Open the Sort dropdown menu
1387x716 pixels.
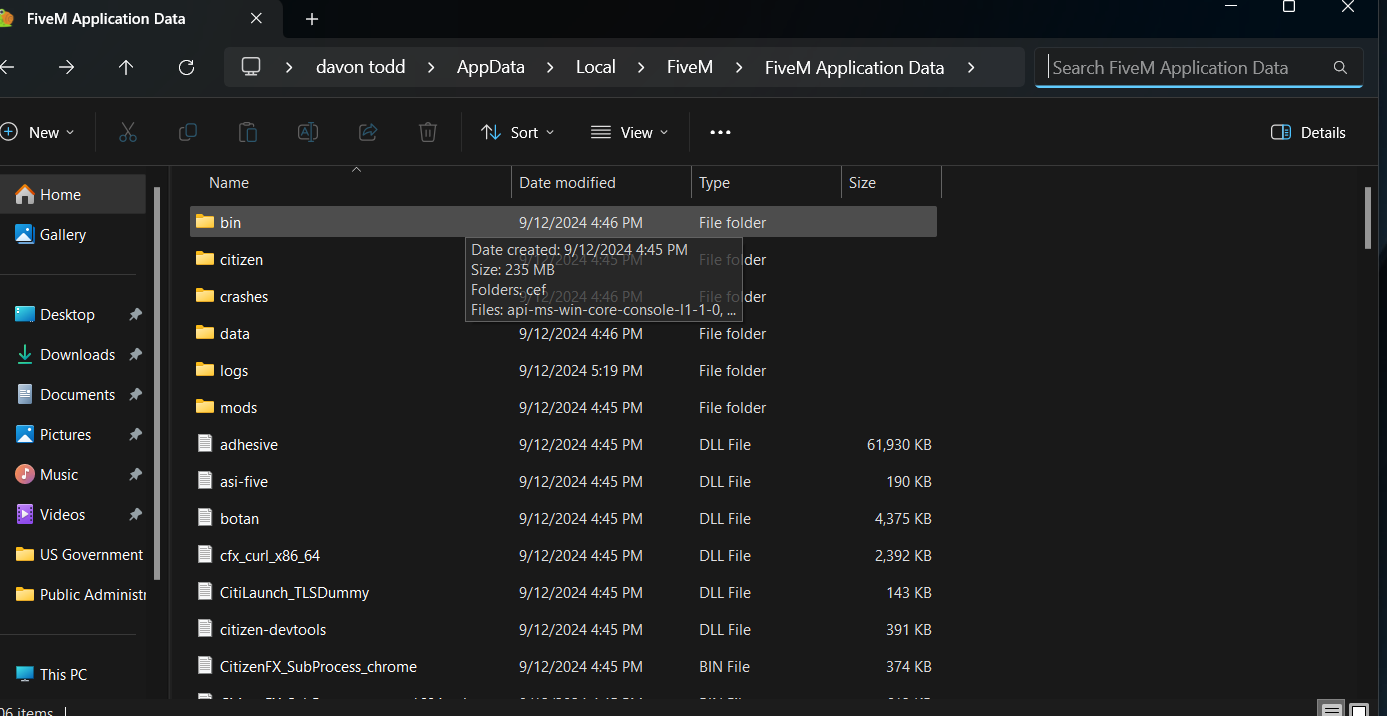517,132
